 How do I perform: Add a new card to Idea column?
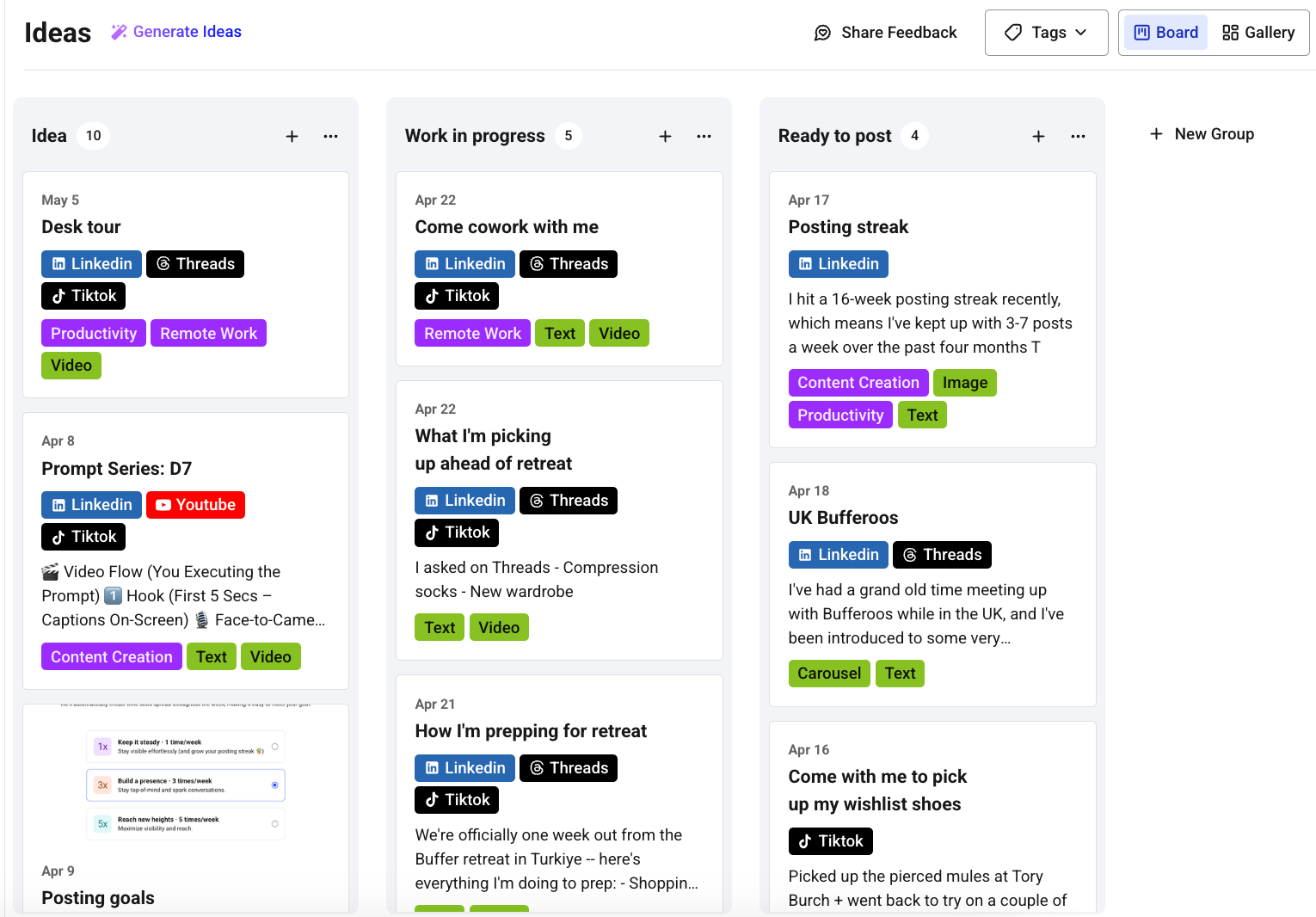click(292, 136)
